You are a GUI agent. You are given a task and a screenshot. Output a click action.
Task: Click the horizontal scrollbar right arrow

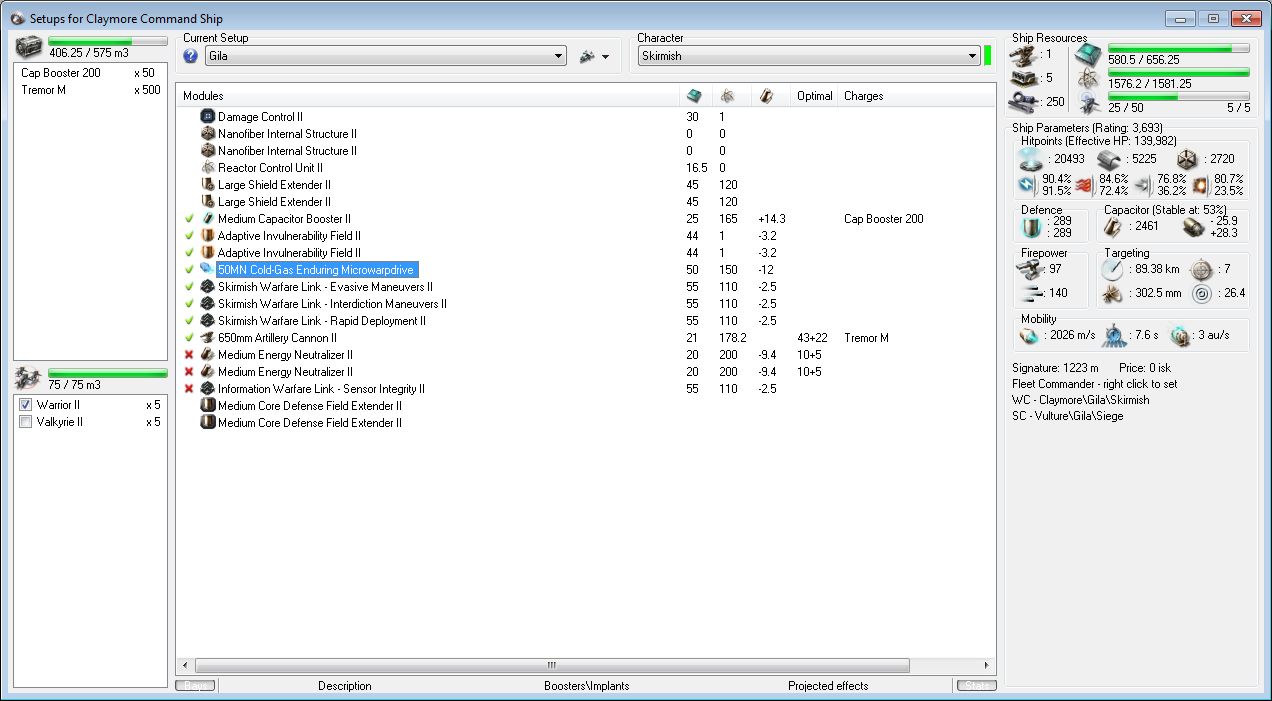click(x=987, y=665)
